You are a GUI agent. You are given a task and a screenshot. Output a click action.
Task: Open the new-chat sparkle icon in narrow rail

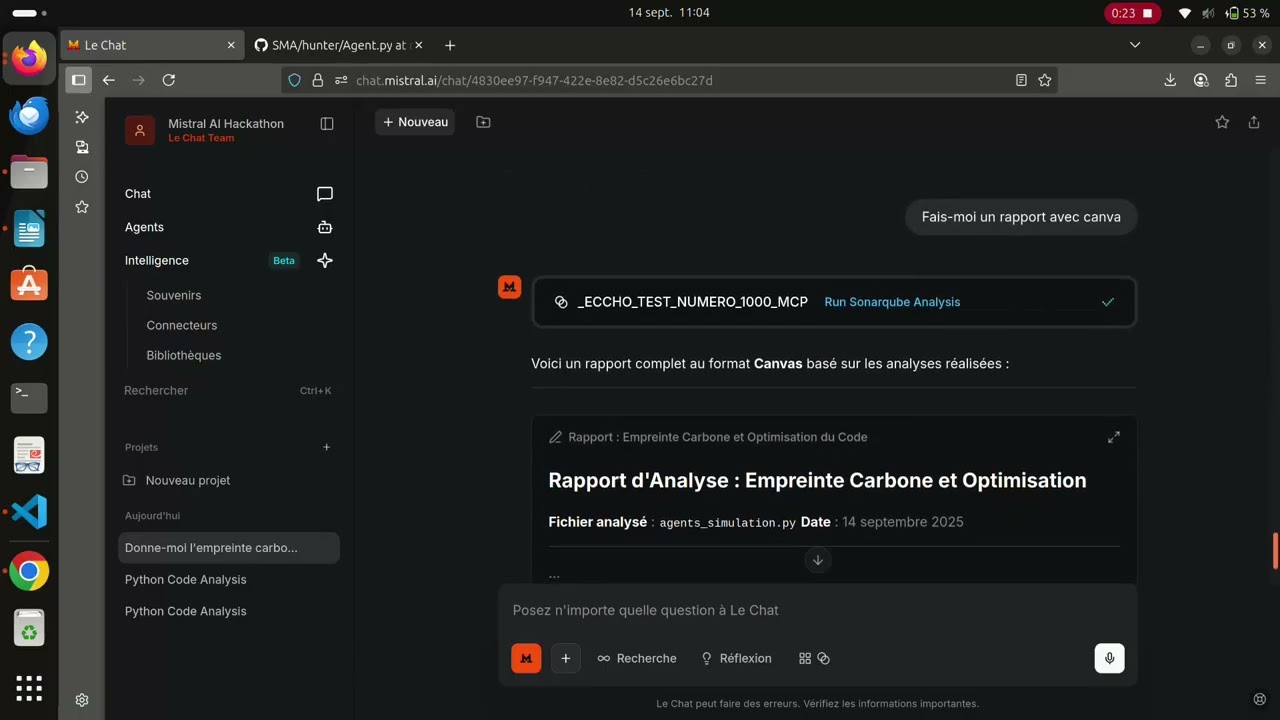[82, 117]
